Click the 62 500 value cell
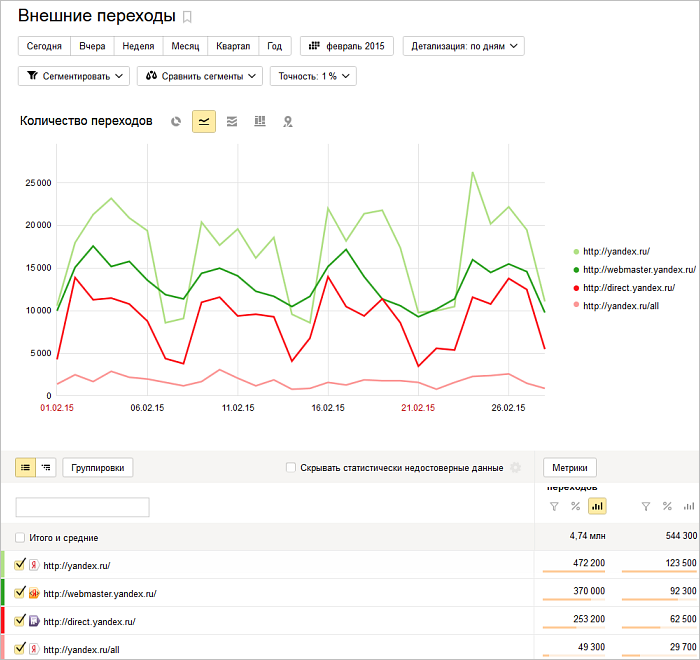 pyautogui.click(x=683, y=618)
